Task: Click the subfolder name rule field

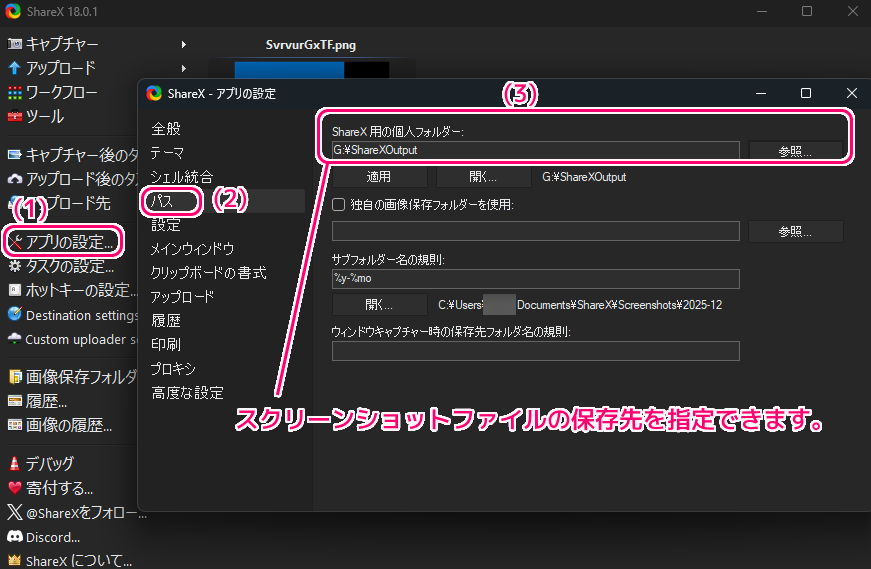Action: coord(535,278)
